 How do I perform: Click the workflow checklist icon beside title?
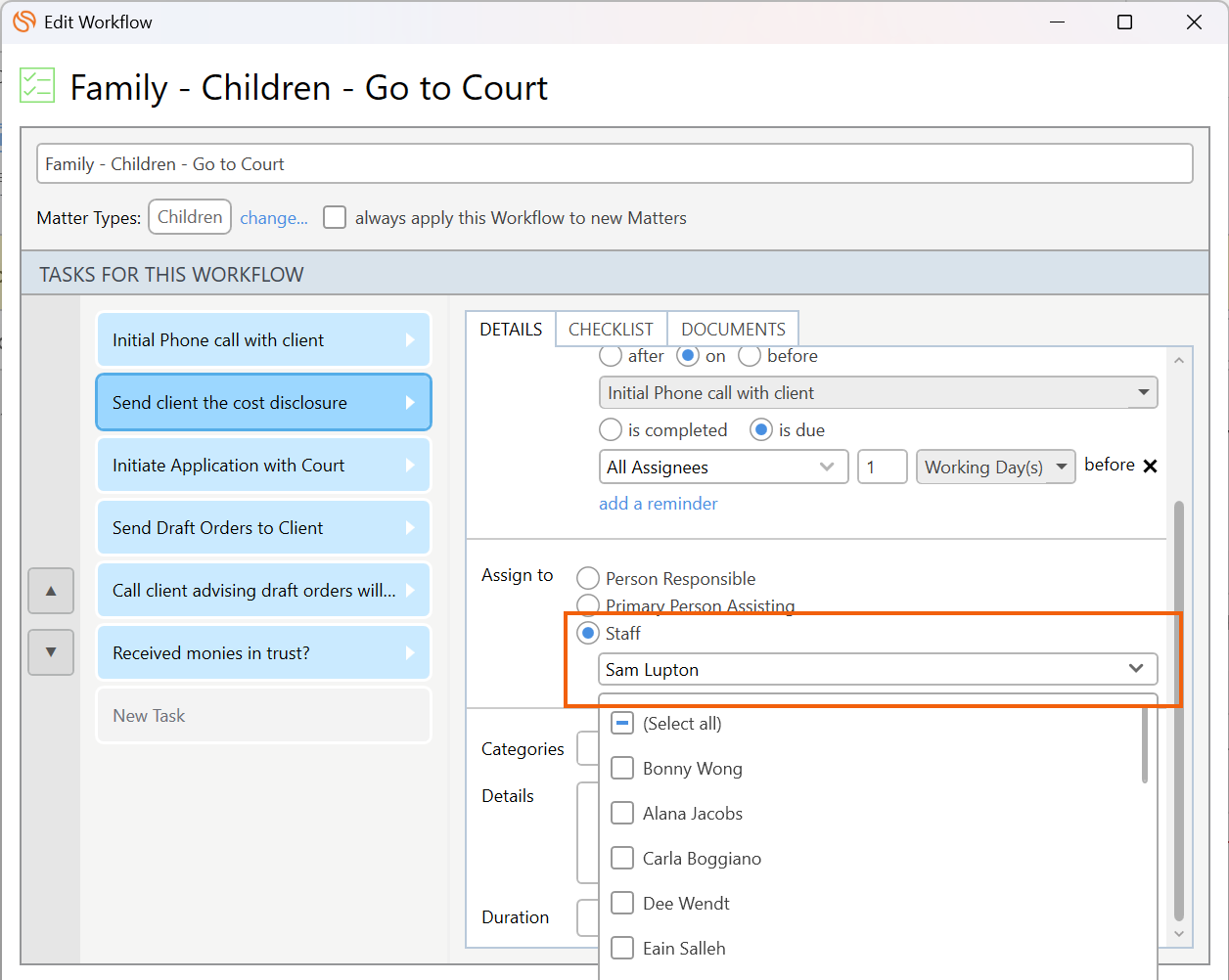click(x=37, y=86)
